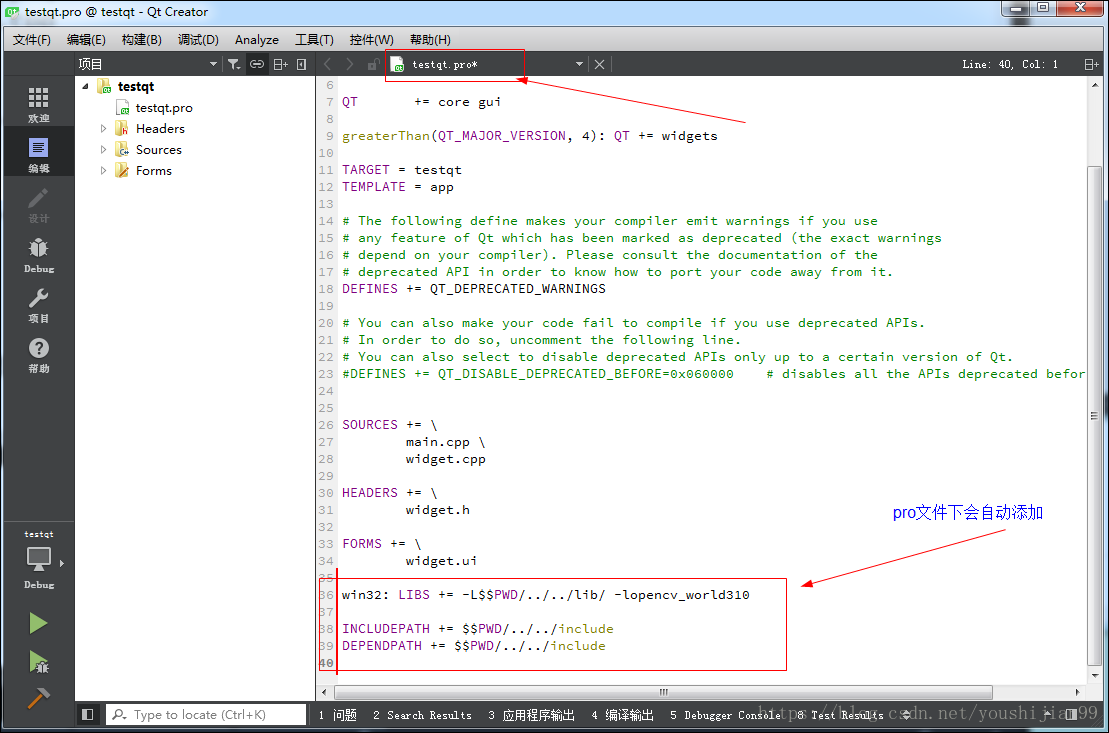This screenshot has height=733, width=1109.
Task: Place cursor on DEFINES += QT_DEPRECATED_WARNINGS line
Action: pyautogui.click(x=474, y=289)
